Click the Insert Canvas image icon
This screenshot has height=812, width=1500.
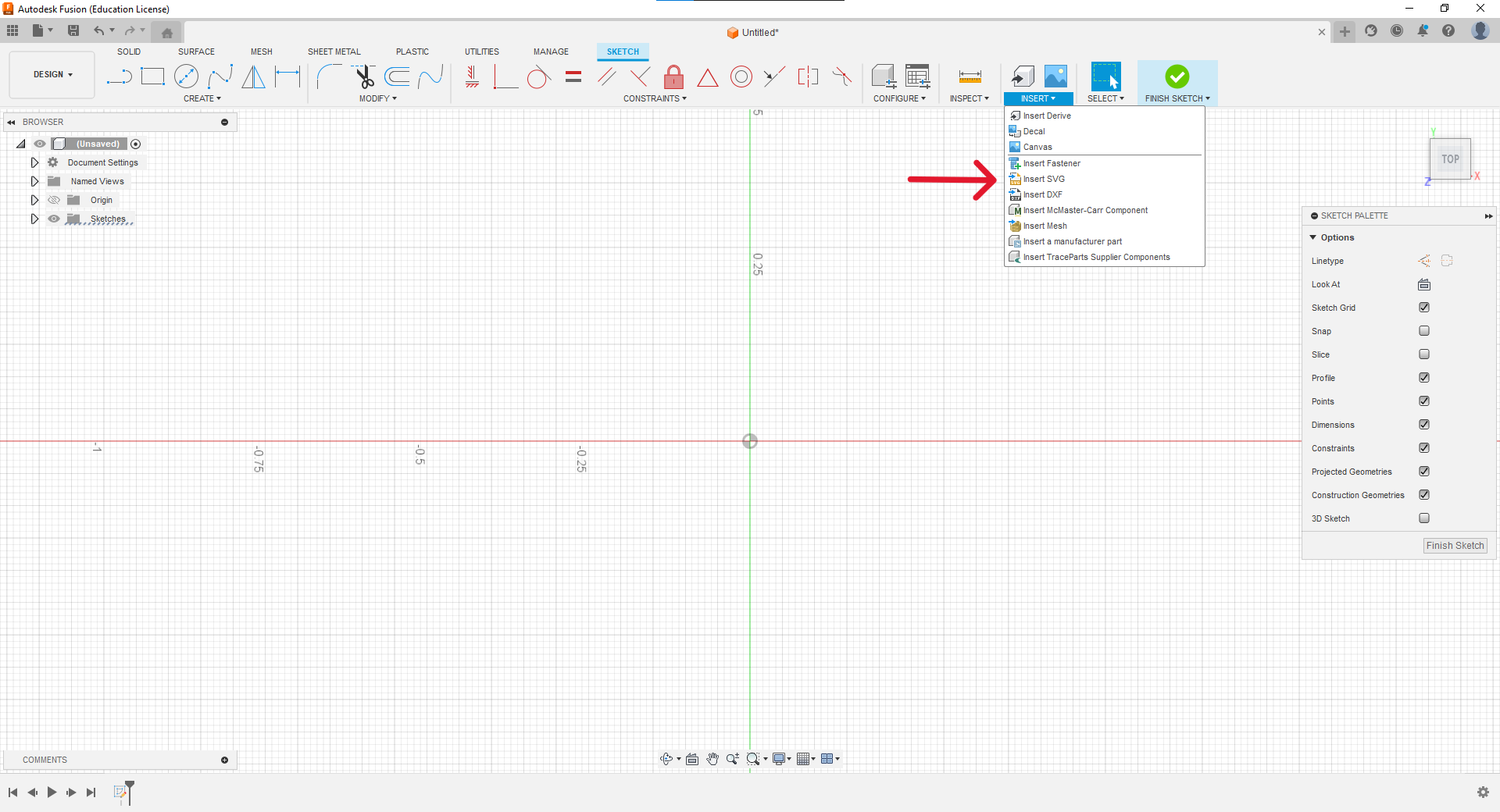pyautogui.click(x=1055, y=77)
